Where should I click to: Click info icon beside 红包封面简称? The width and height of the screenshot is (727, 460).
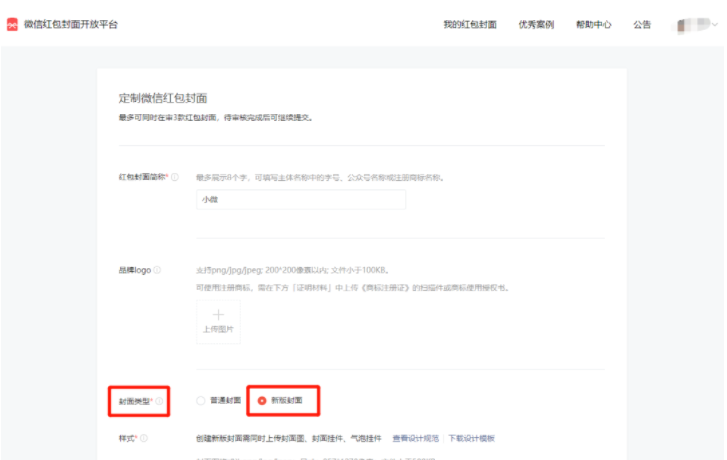175,178
